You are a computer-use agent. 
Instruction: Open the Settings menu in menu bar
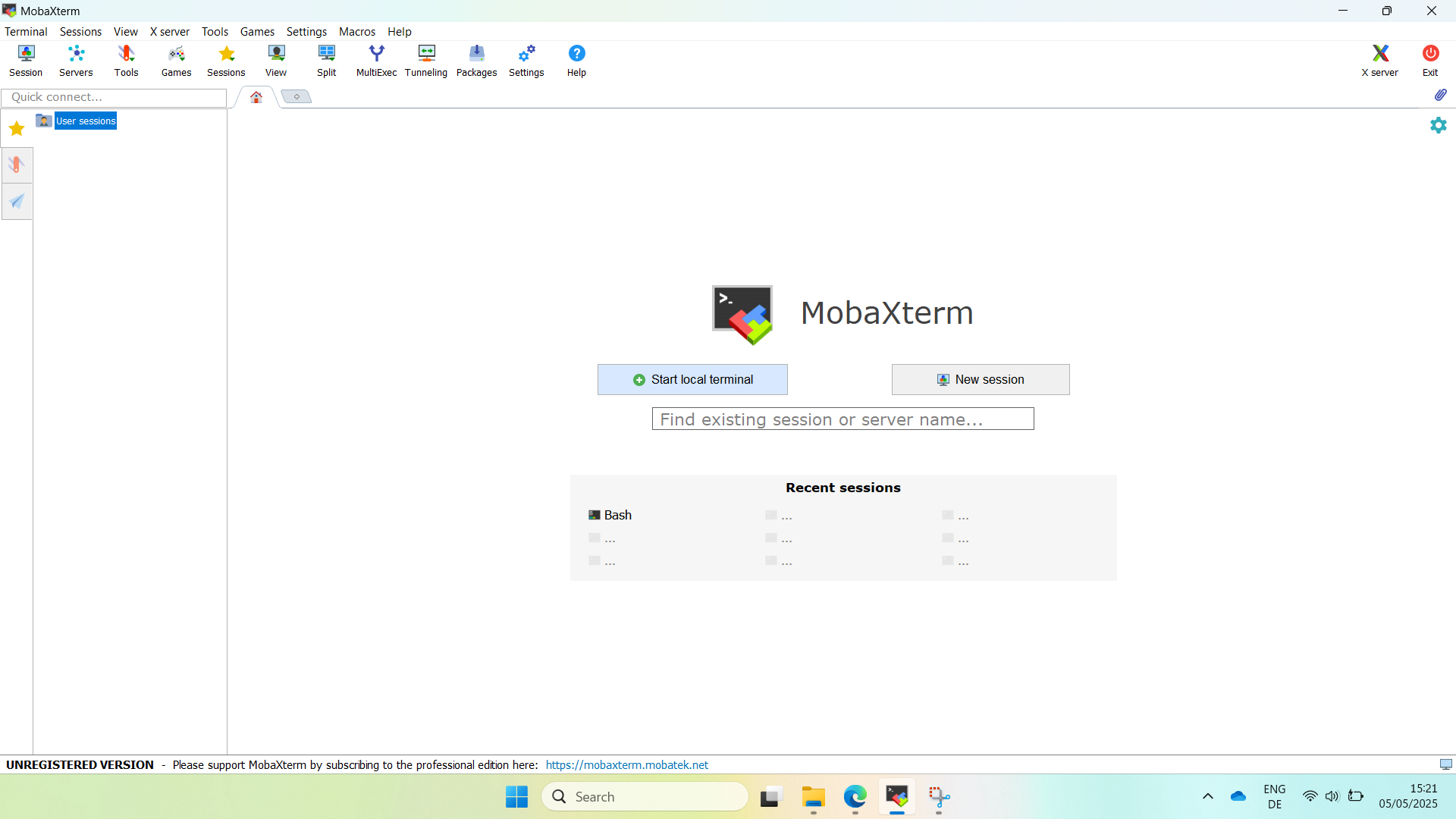pos(306,32)
